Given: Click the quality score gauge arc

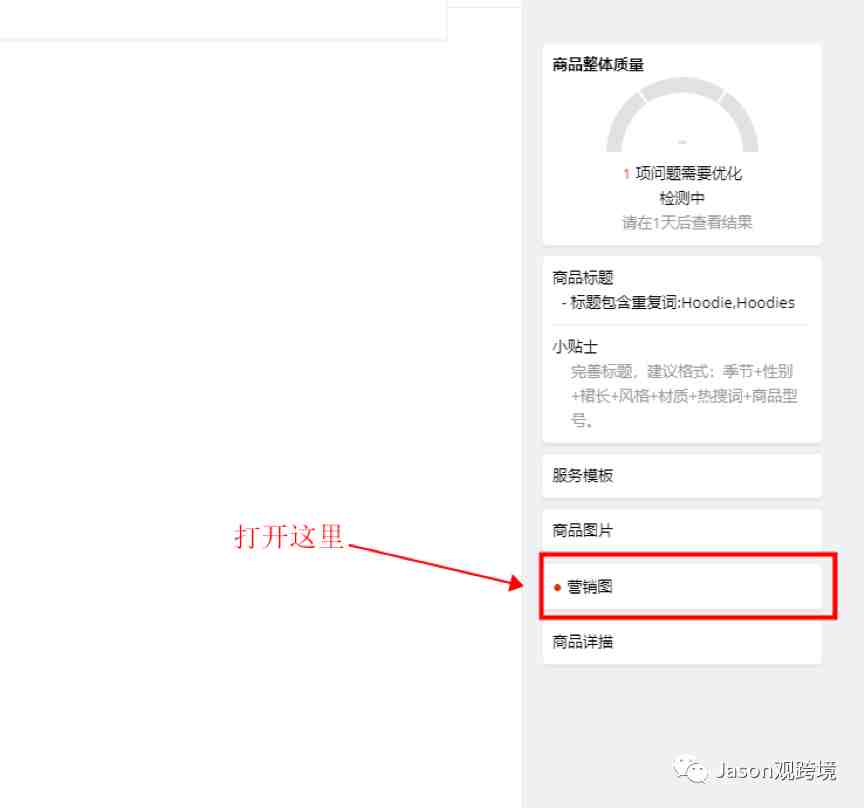Looking at the screenshot, I should [x=682, y=115].
